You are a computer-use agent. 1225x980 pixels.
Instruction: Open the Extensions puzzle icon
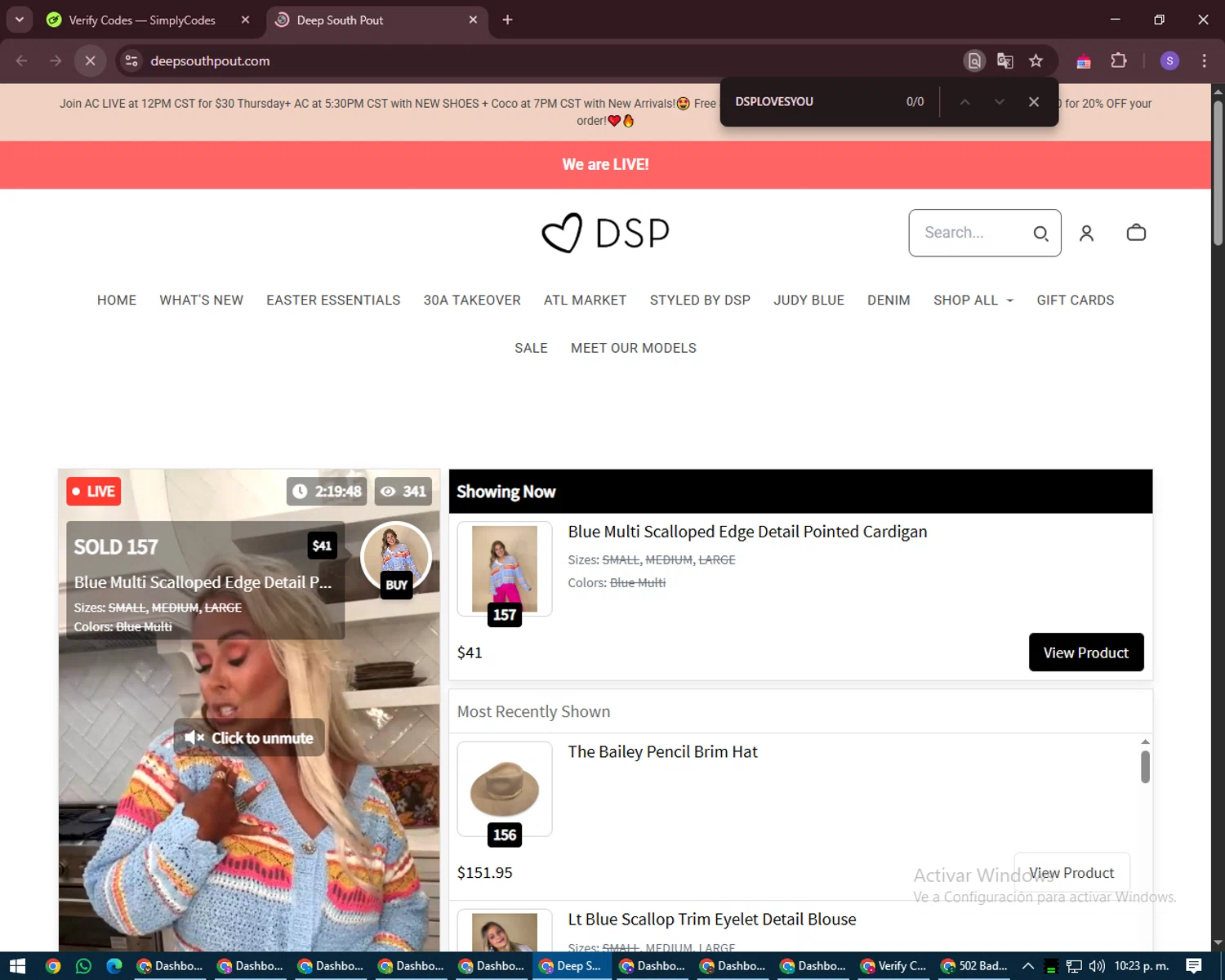[x=1119, y=60]
